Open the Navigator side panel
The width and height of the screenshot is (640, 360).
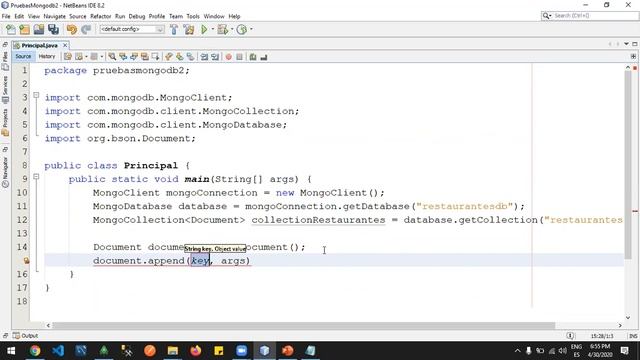click(5, 173)
